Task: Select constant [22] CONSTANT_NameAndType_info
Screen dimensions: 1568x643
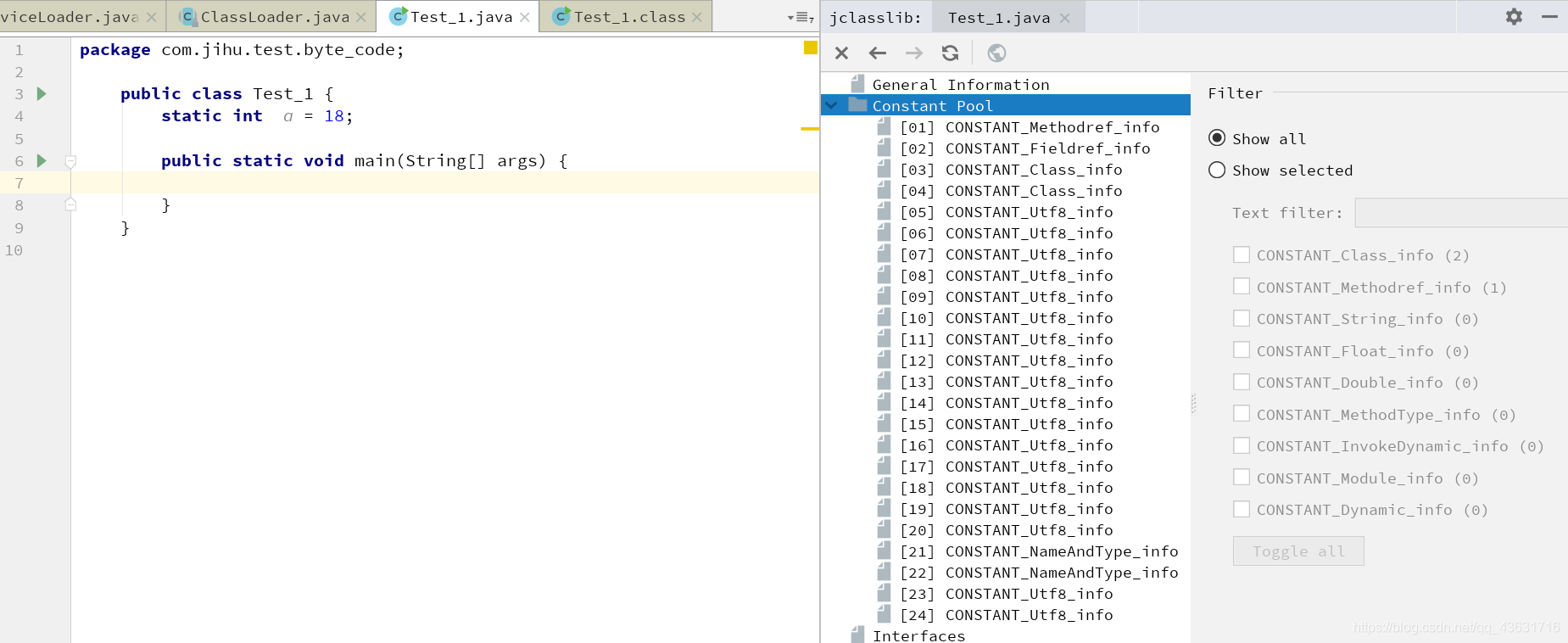Action: 1039,573
